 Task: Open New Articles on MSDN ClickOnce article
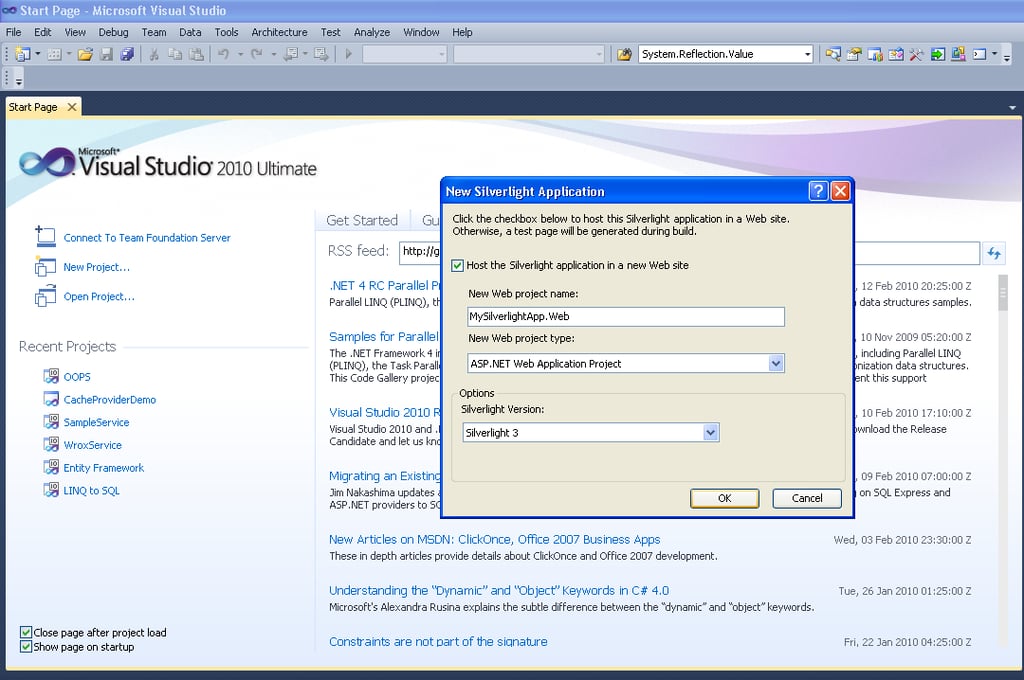pos(494,540)
